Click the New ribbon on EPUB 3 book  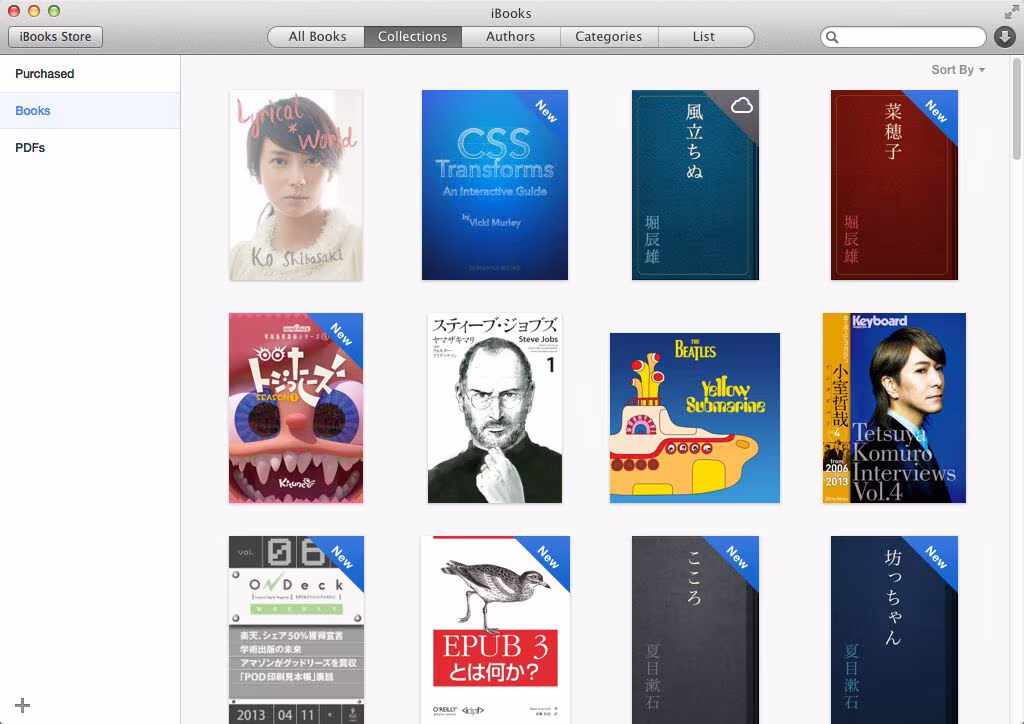(549, 558)
